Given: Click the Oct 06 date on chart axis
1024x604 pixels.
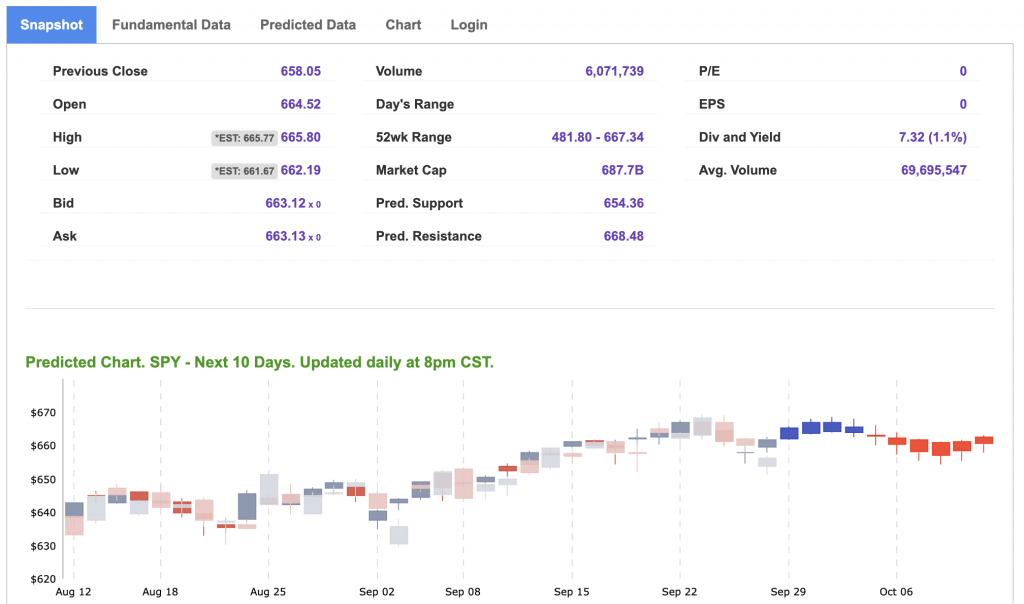Looking at the screenshot, I should 896,592.
